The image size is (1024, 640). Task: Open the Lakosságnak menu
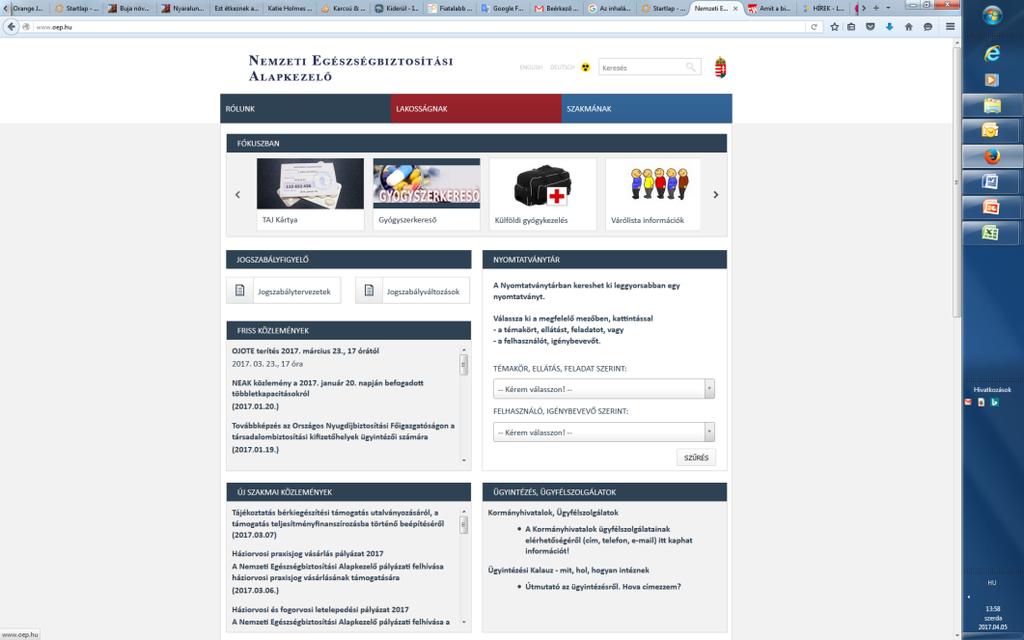(476, 108)
